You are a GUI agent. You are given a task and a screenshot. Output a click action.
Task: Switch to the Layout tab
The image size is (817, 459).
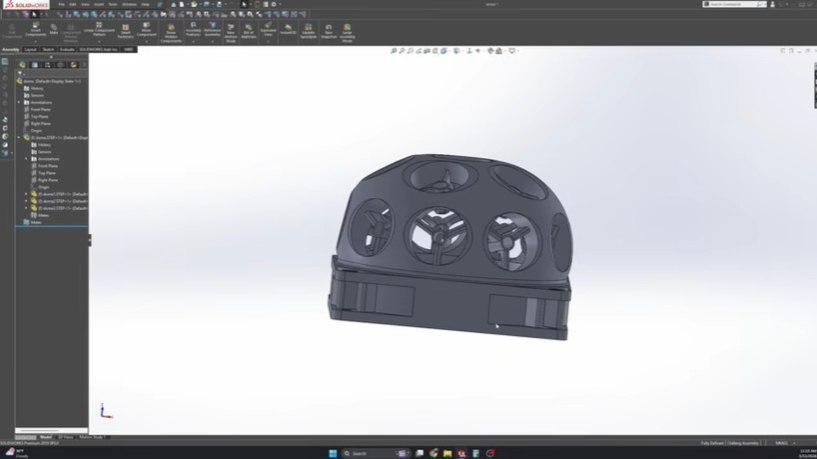(x=31, y=49)
